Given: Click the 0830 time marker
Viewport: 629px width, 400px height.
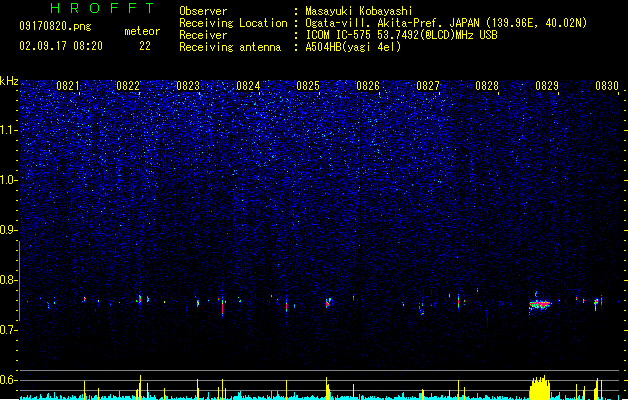Looking at the screenshot, I should coord(607,86).
